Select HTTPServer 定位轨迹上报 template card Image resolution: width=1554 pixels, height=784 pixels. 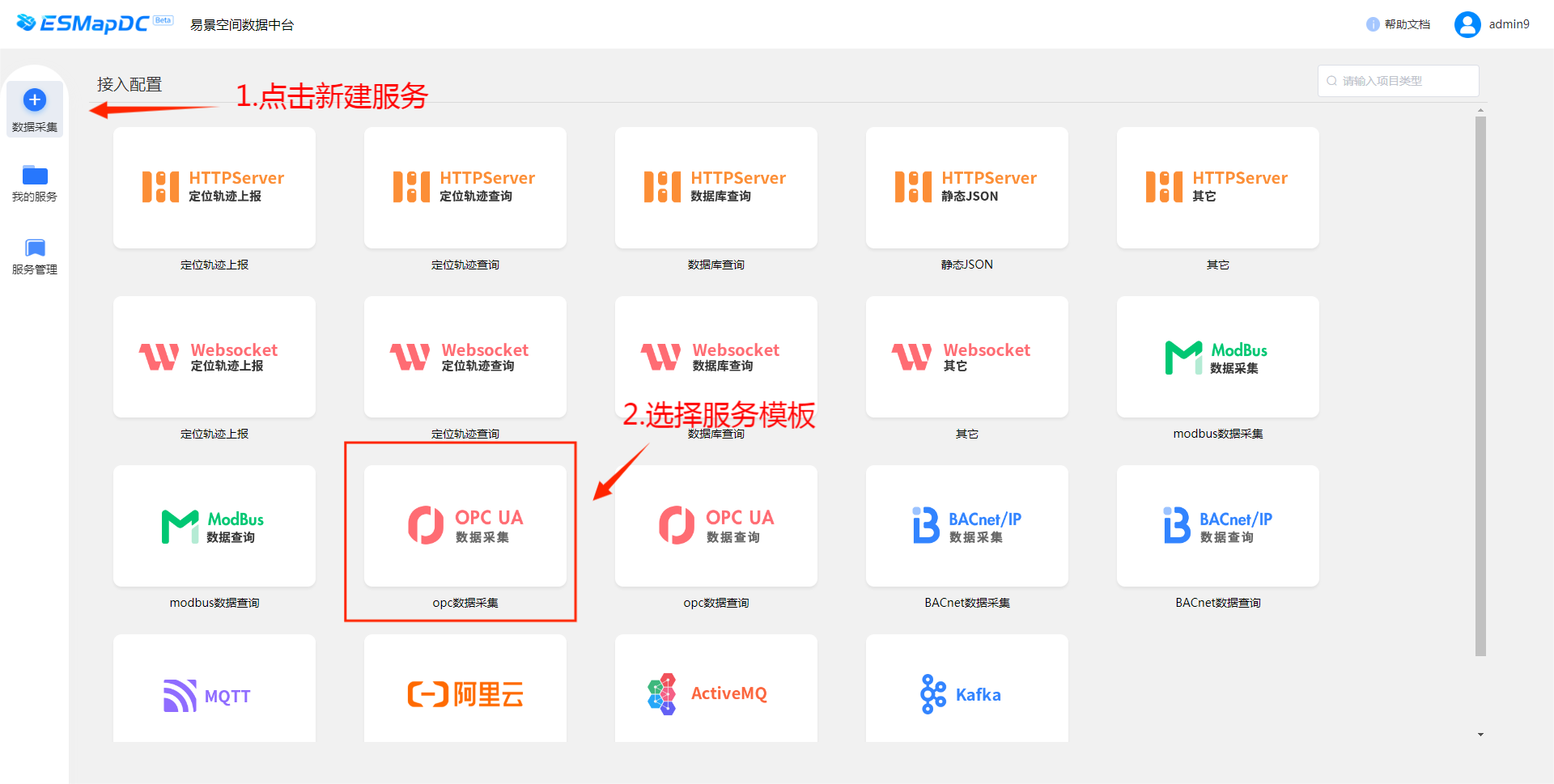(x=214, y=188)
